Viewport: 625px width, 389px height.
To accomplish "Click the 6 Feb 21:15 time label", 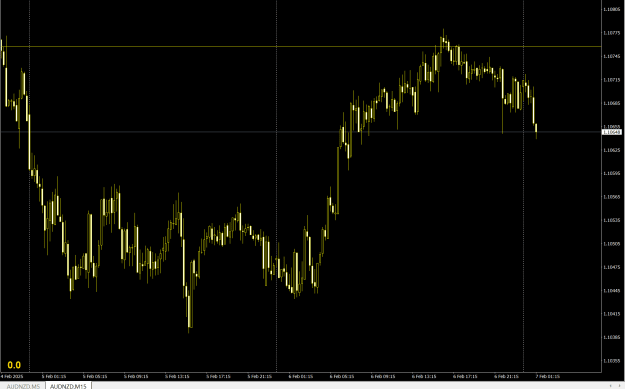I will coord(507,376).
